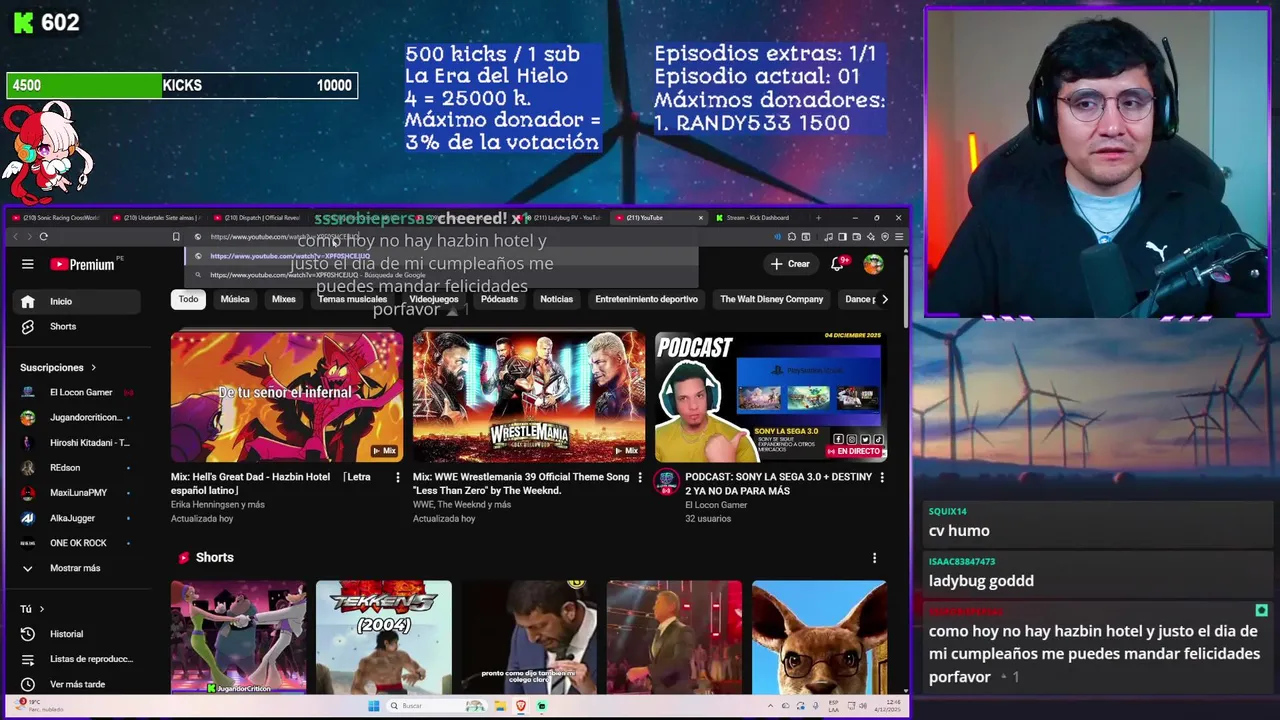Select Entretenimiento deportivo chip
The height and width of the screenshot is (720, 1280).
646,299
